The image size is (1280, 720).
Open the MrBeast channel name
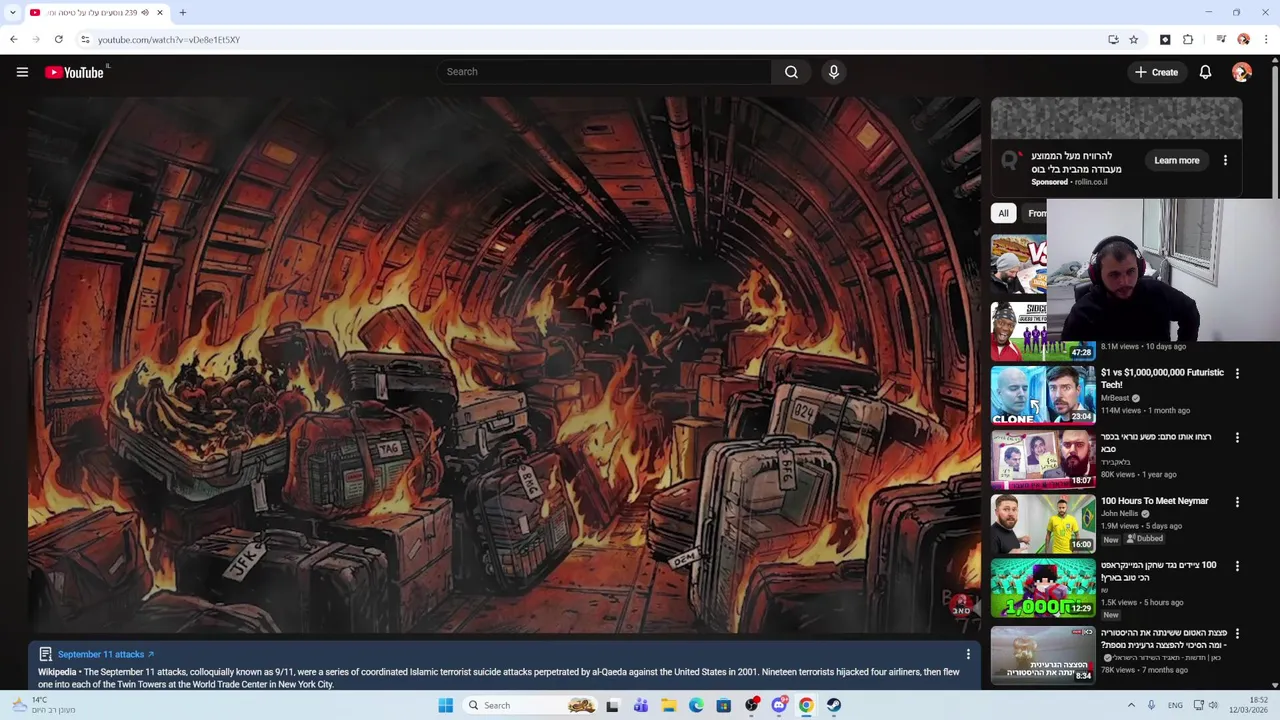(1115, 398)
